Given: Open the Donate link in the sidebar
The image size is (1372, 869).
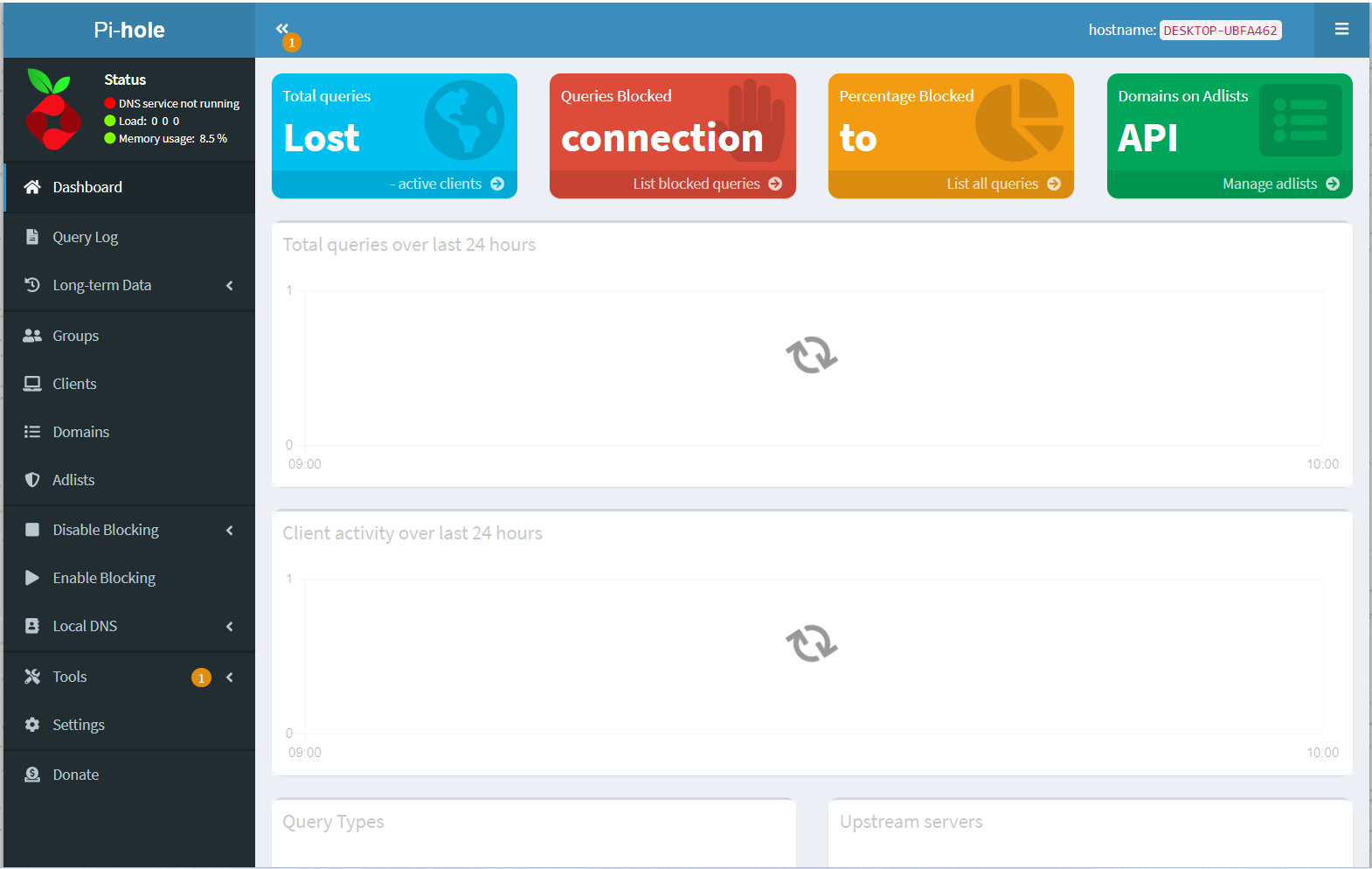Looking at the screenshot, I should [x=129, y=775].
